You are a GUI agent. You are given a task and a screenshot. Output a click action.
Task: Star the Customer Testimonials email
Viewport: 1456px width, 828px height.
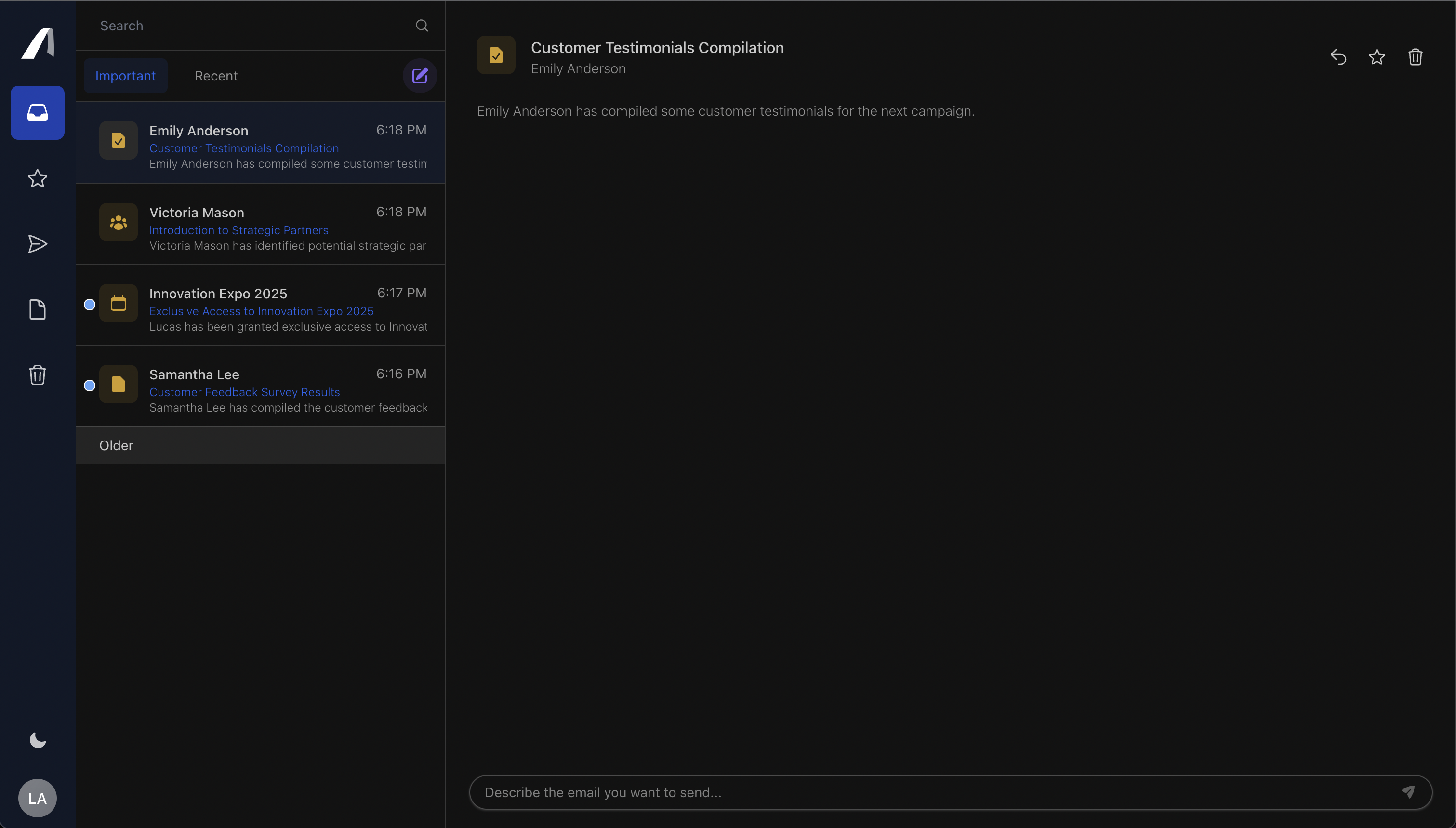[1377, 57]
